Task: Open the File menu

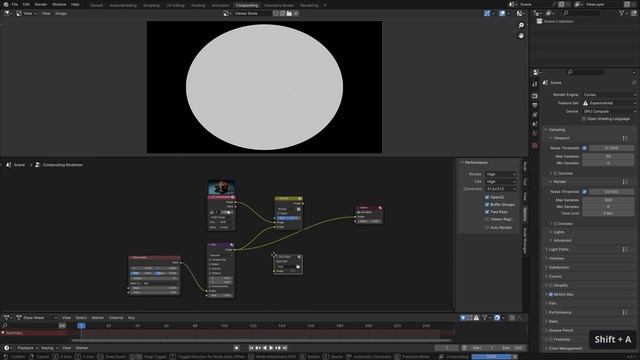Action: click(x=15, y=4)
